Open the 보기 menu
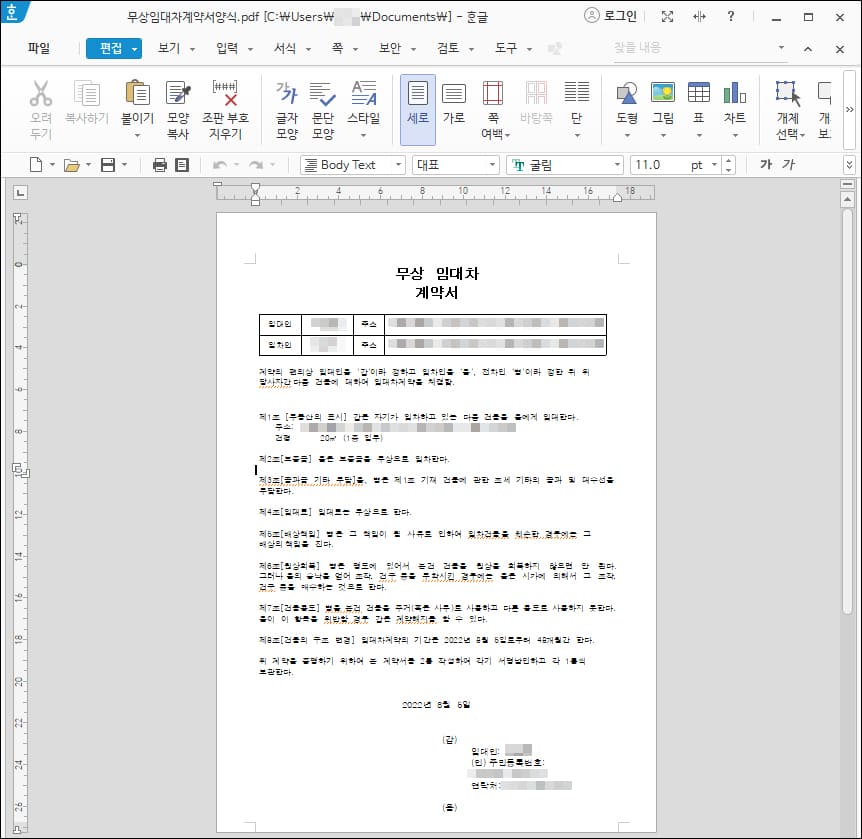The height and width of the screenshot is (839, 862). [x=176, y=48]
